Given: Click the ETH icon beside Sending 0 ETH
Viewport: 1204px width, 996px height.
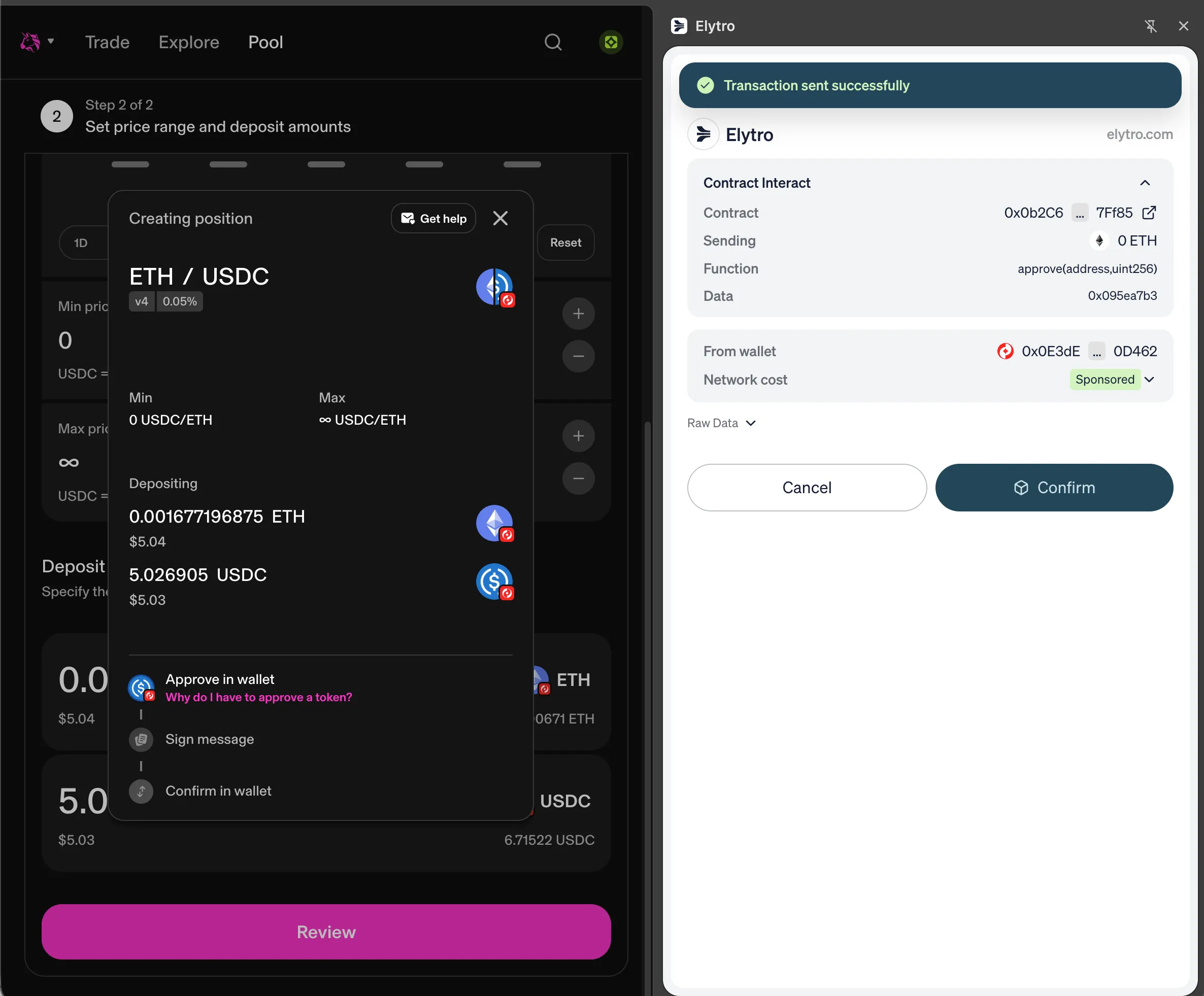Looking at the screenshot, I should [x=1099, y=241].
